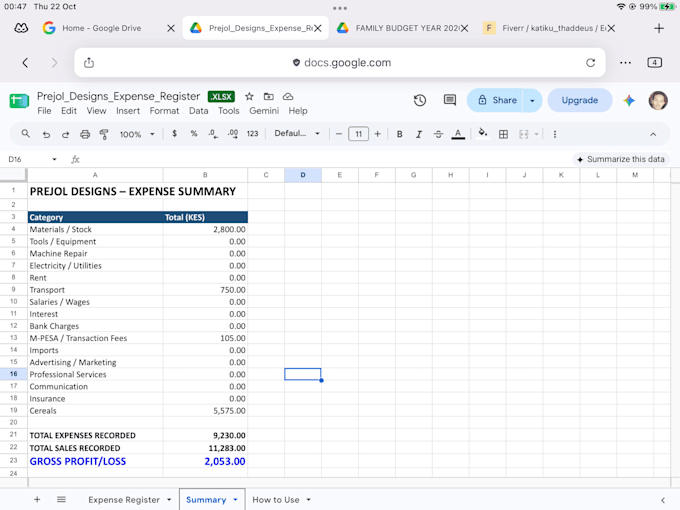Star the Prejol_Designs_Expense_Register document
The image size is (680, 510).
coord(249,96)
